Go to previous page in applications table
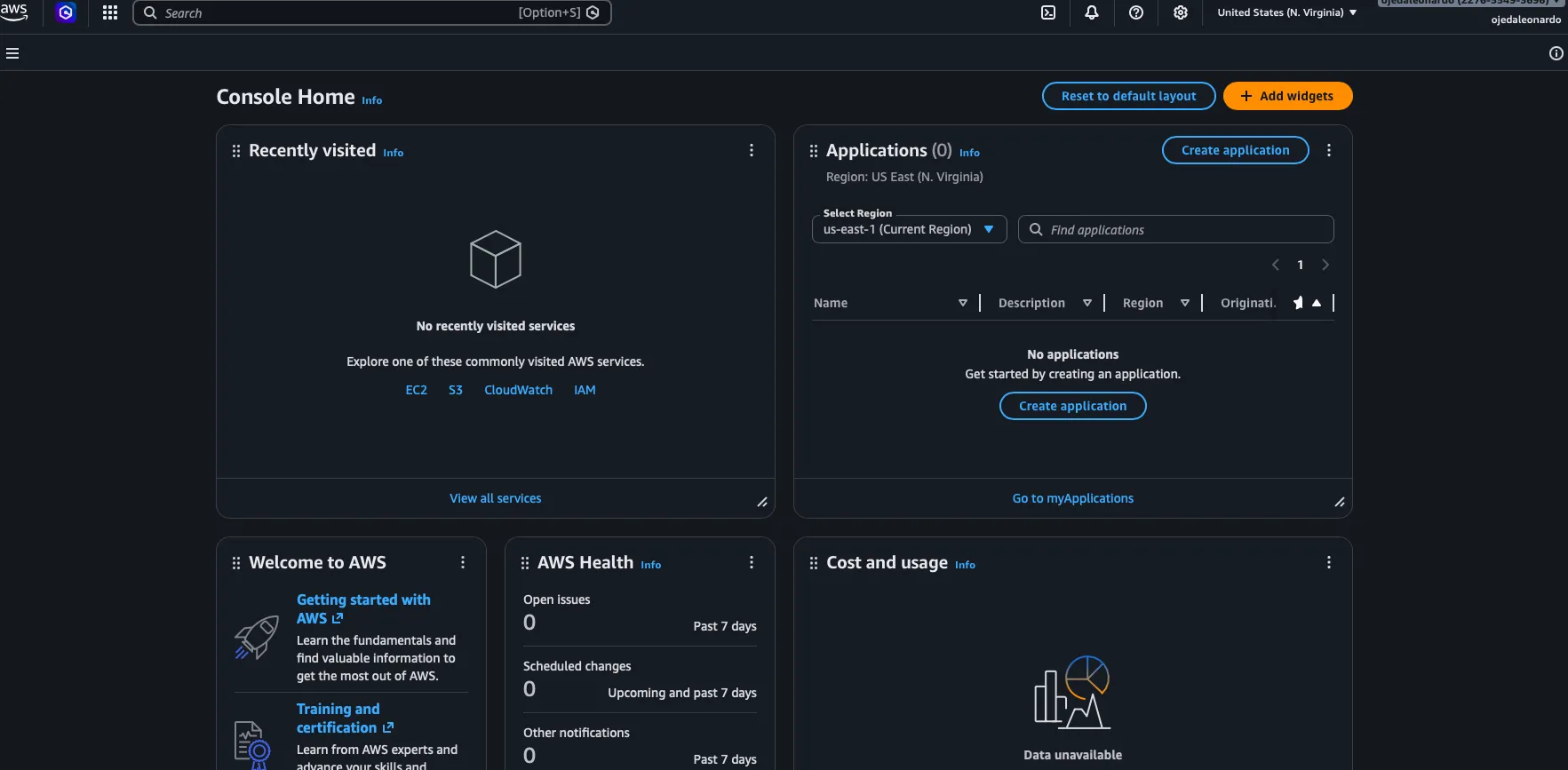 [1276, 265]
